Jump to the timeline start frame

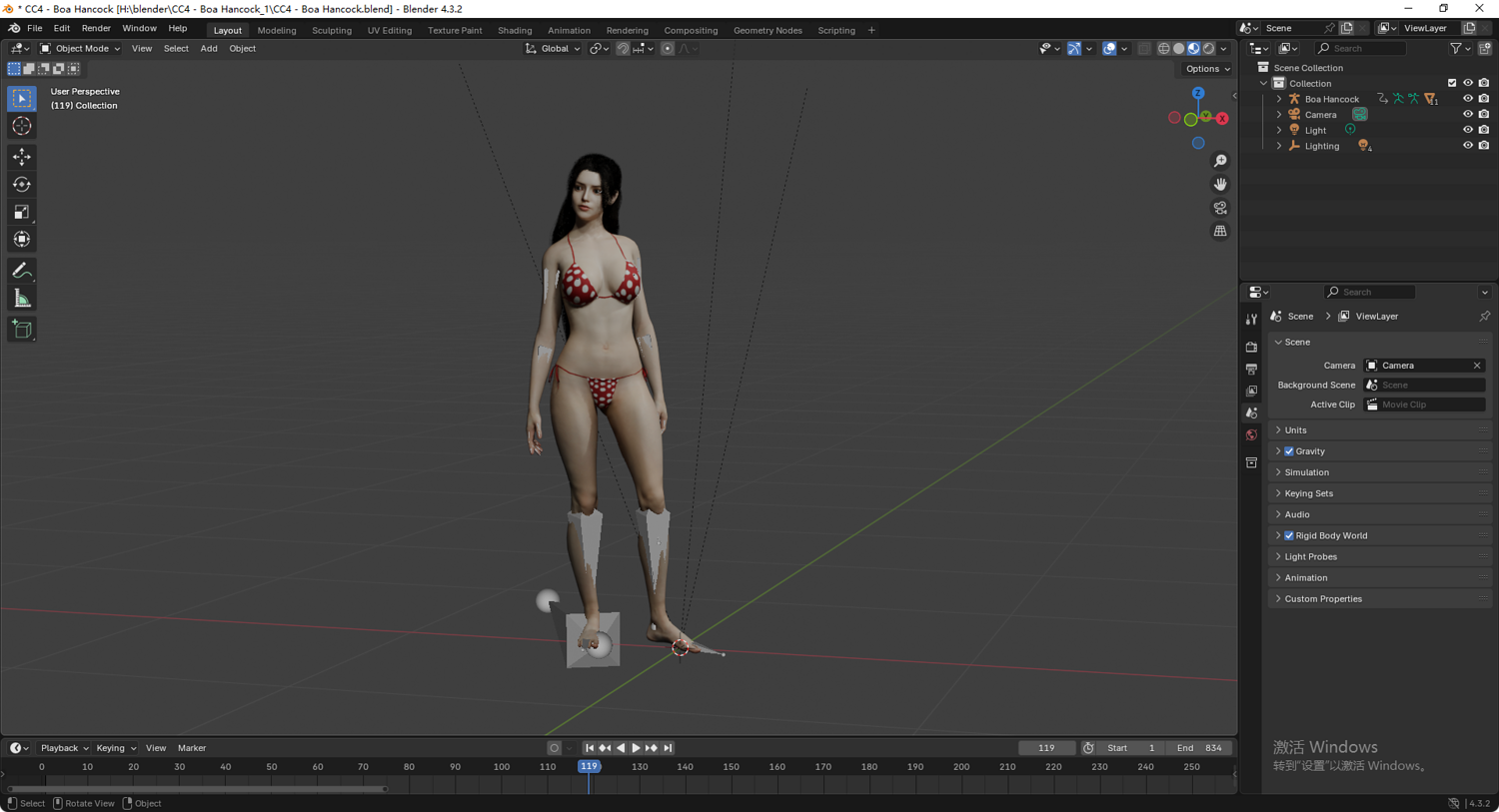(x=590, y=748)
